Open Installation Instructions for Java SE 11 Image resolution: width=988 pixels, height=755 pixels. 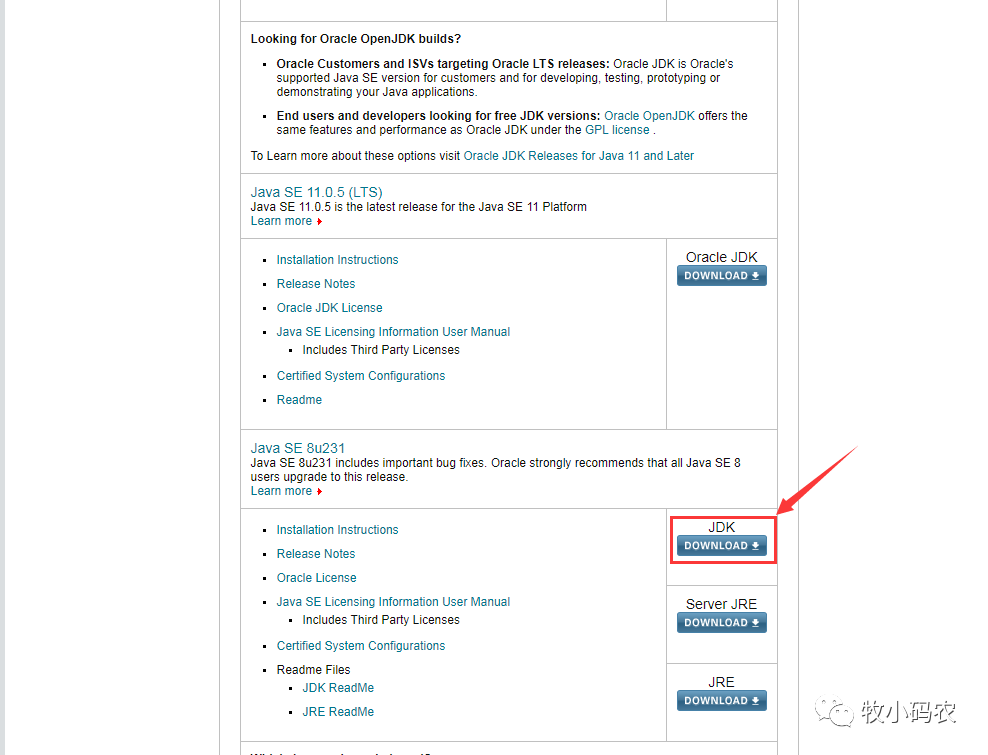337,260
